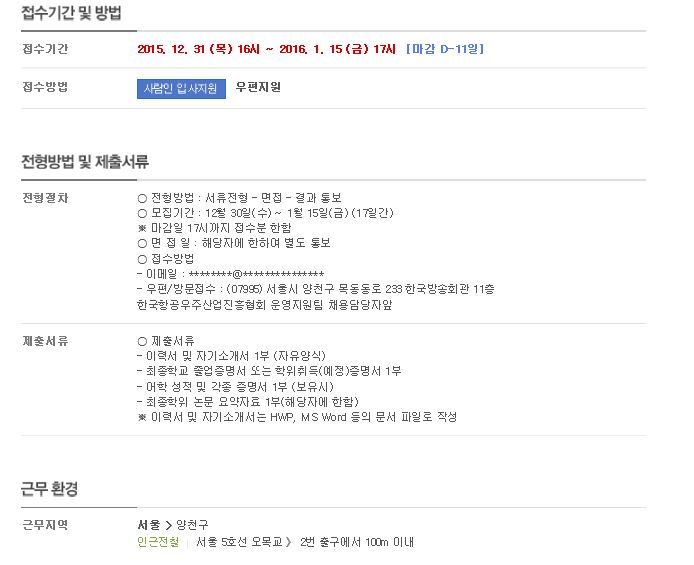Click the 2번 출구에서 100m 이내 text
694x565 pixels.
pos(357,542)
